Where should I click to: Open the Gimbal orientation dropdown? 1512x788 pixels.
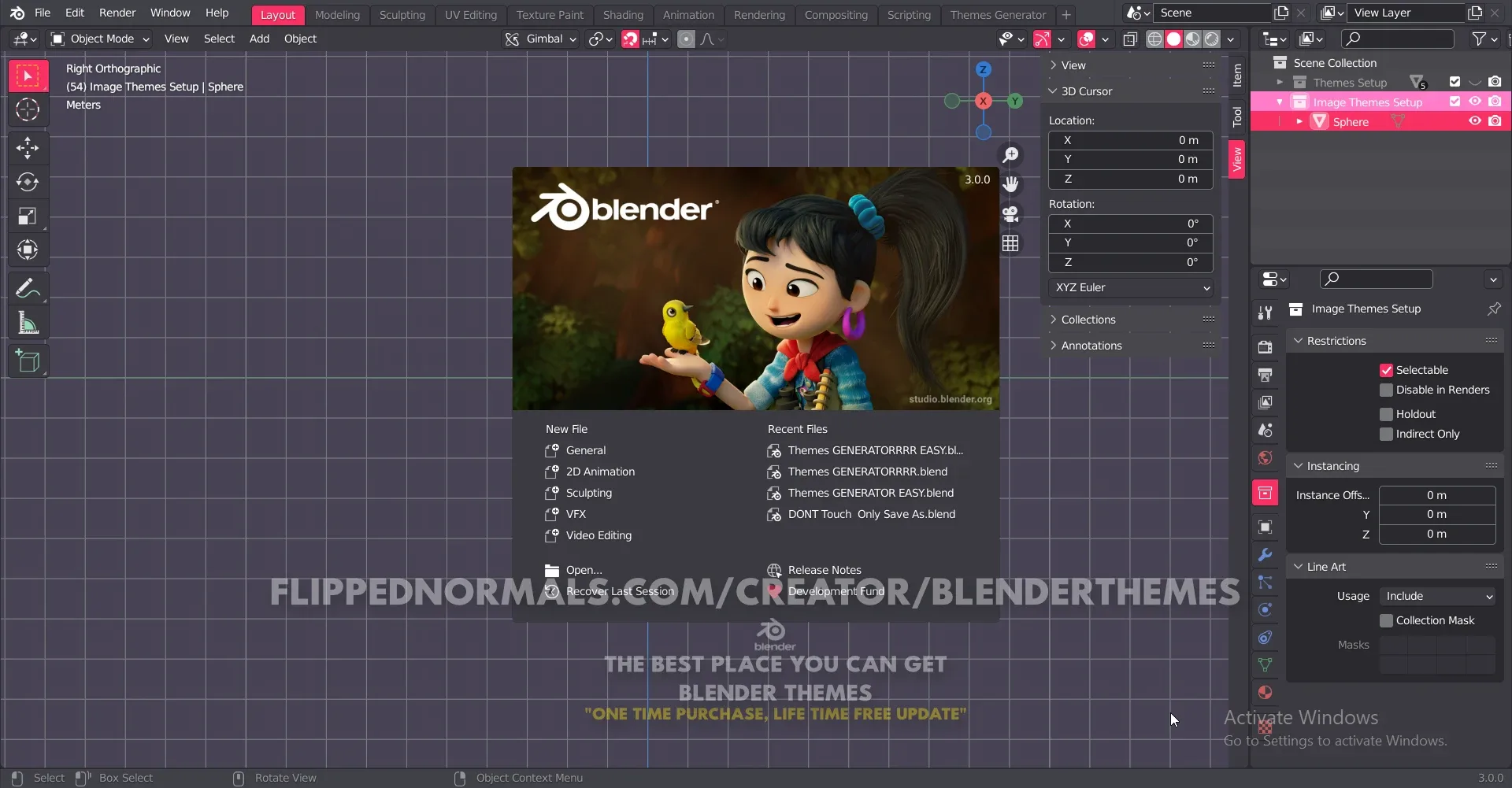click(541, 39)
